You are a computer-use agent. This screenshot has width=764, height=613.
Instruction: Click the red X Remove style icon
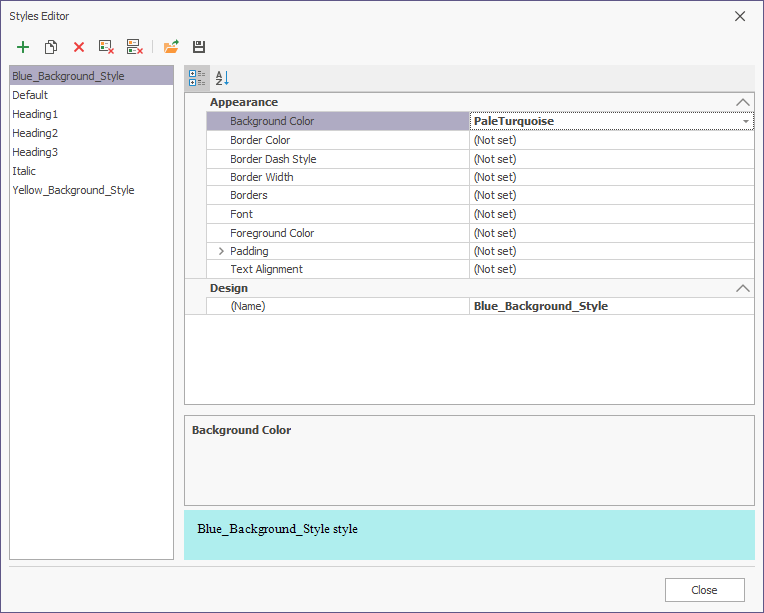(79, 47)
